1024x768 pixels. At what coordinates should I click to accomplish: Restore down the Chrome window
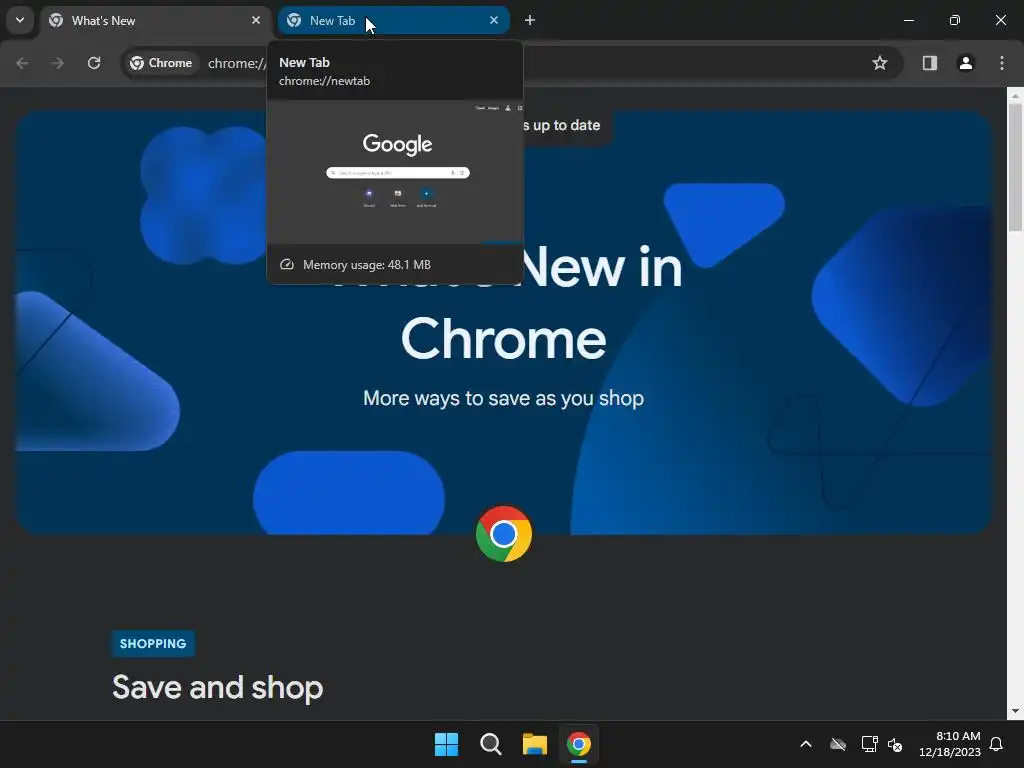(955, 20)
